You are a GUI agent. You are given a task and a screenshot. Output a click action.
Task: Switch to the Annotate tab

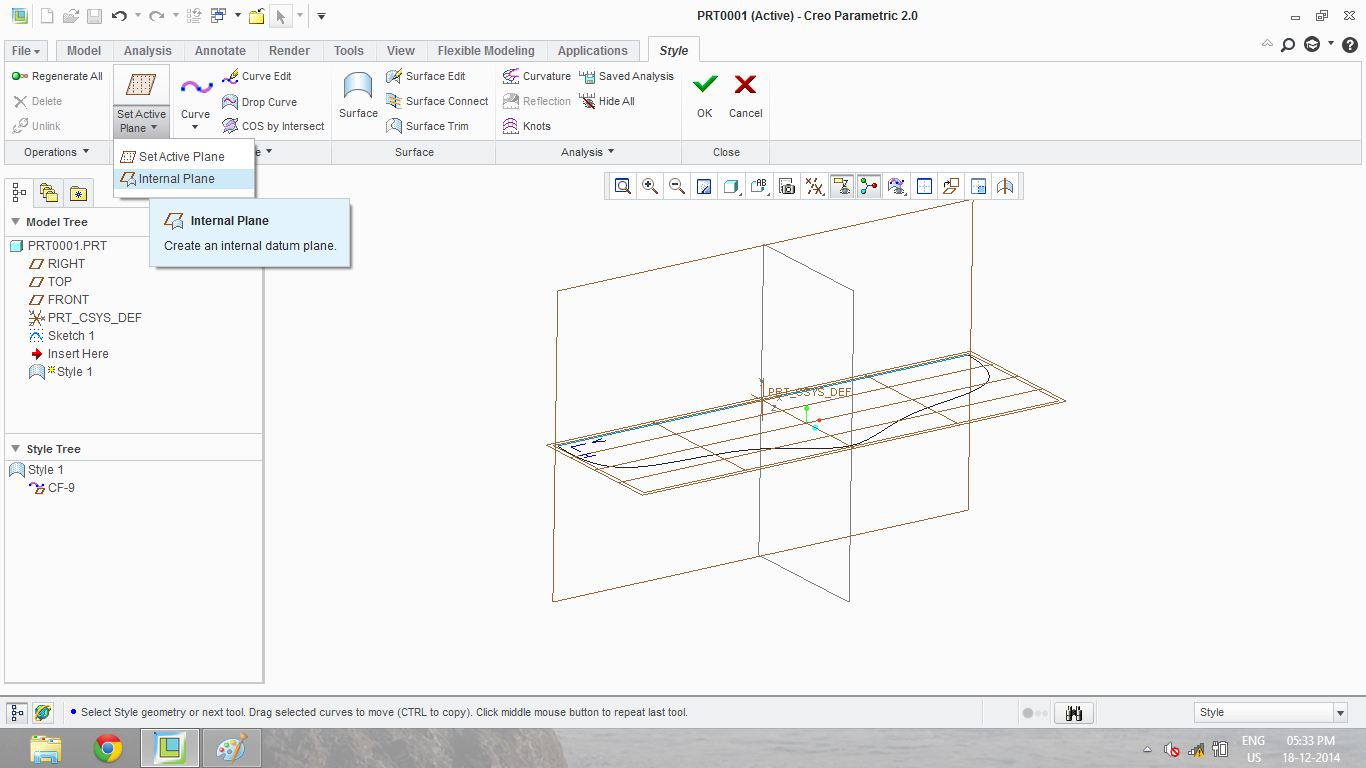220,51
